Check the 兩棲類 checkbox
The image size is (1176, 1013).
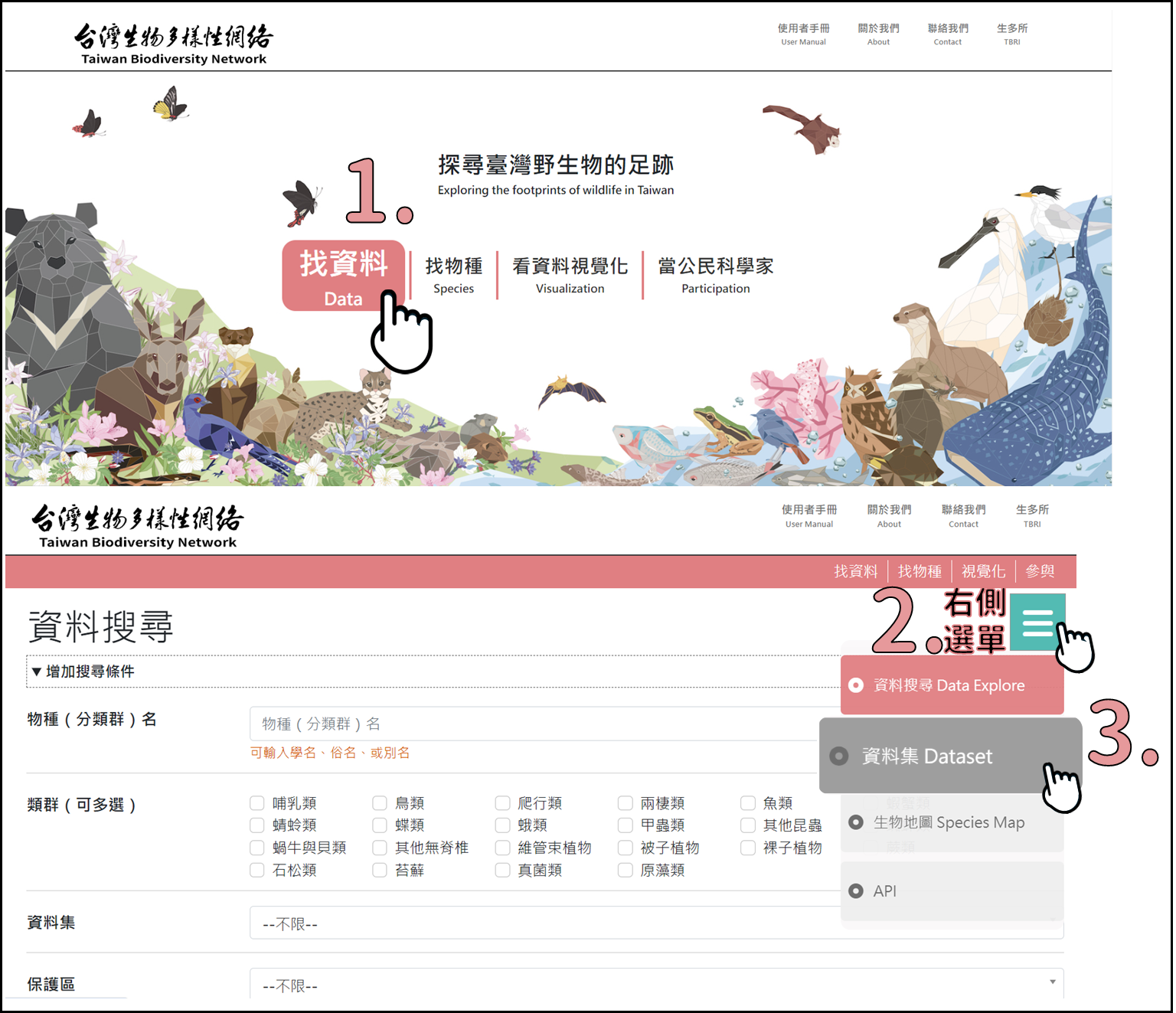click(x=626, y=803)
